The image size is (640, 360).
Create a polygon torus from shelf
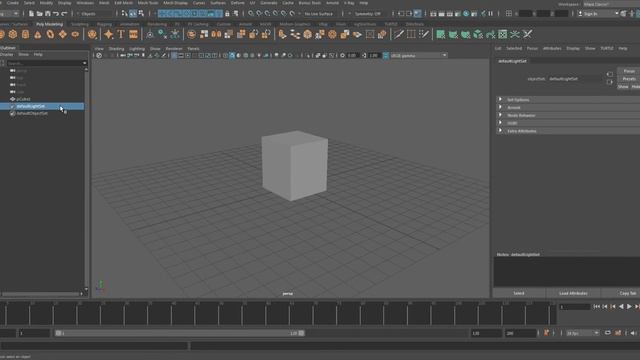click(x=50, y=34)
